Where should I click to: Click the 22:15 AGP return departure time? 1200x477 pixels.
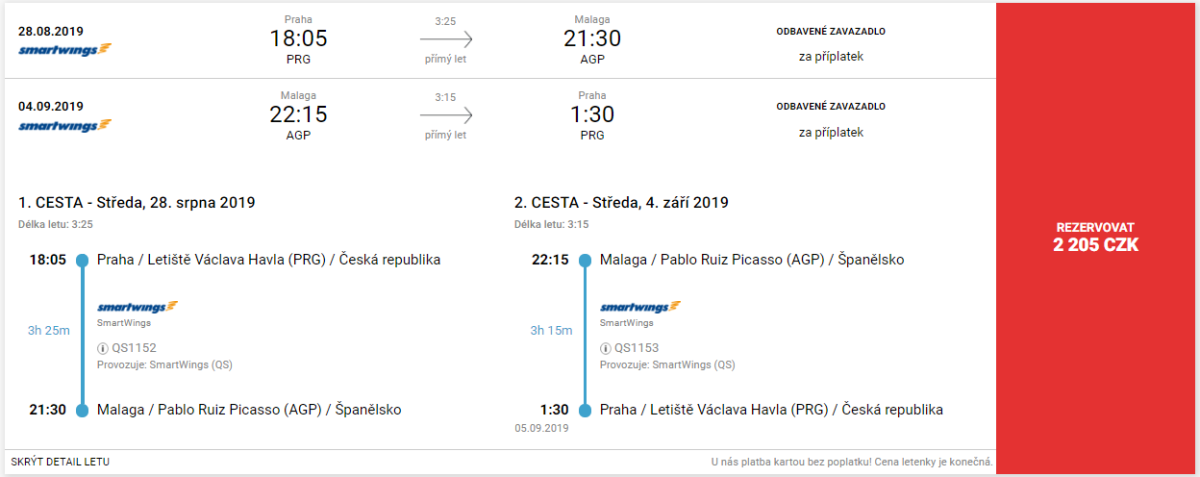coord(298,115)
